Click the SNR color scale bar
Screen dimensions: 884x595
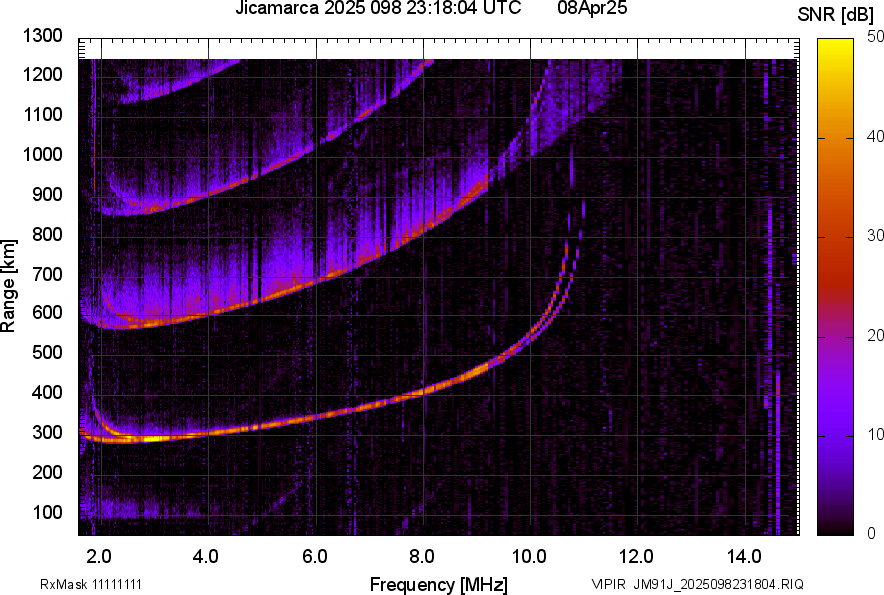coord(835,287)
